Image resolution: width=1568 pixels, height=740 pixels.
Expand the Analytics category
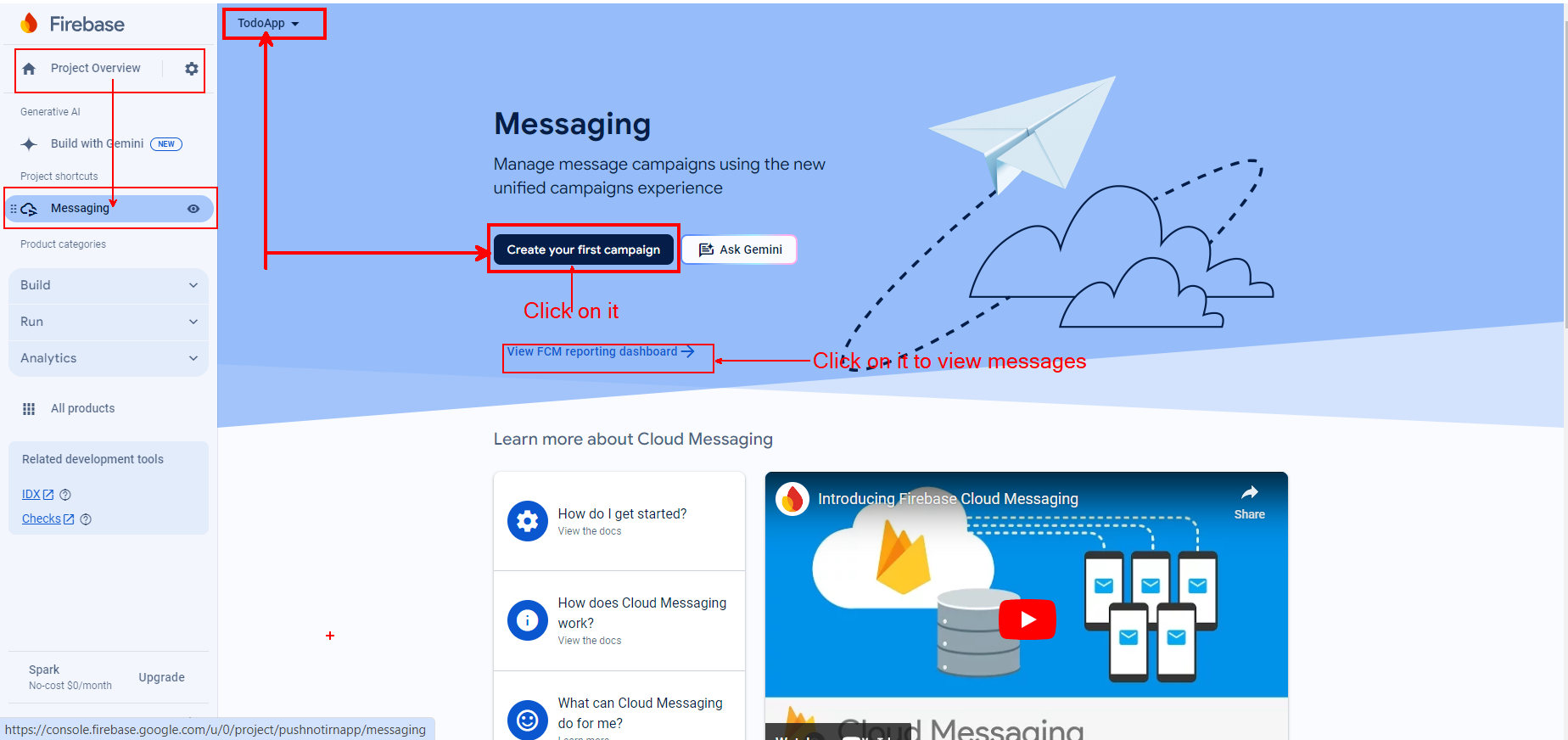[x=109, y=358]
